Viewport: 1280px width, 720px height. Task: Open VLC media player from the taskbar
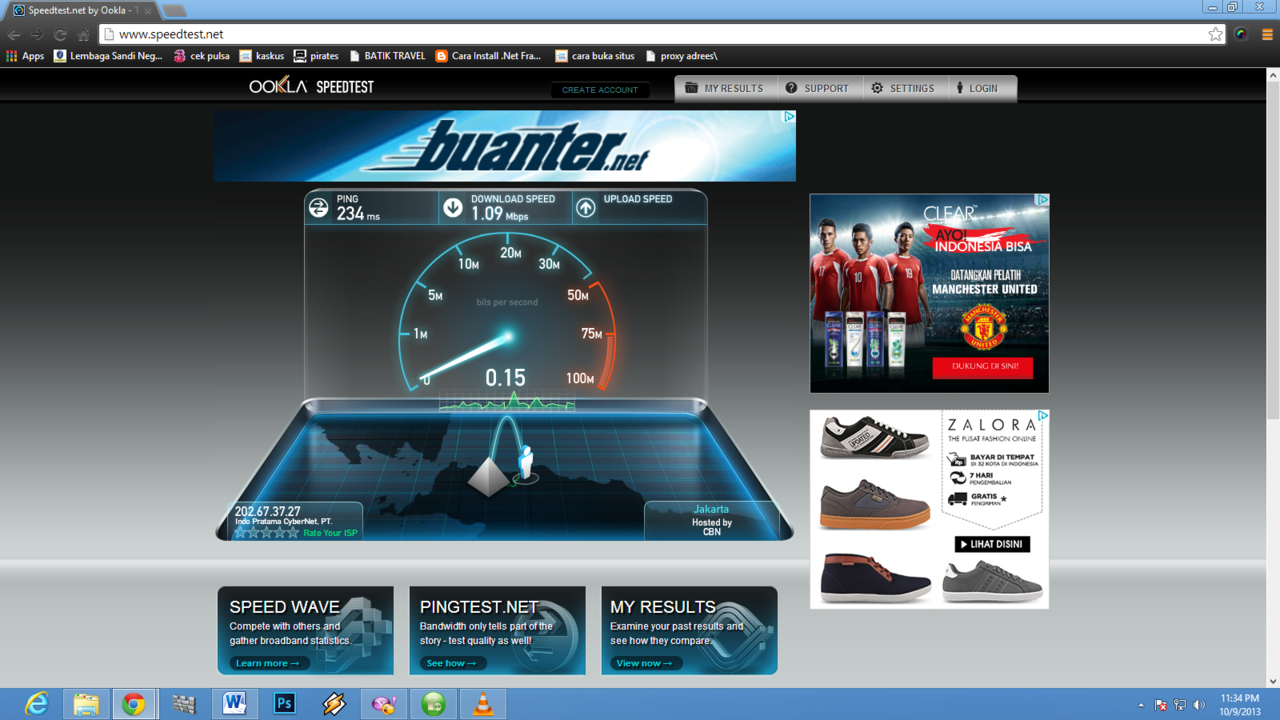484,704
